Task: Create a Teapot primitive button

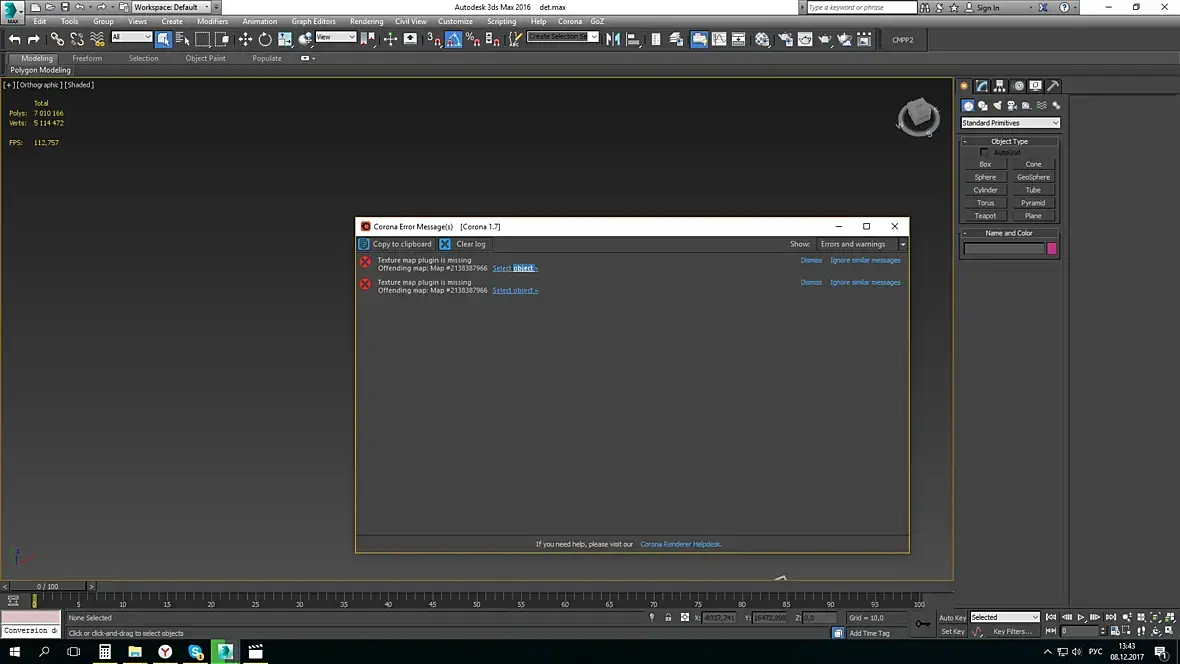Action: point(985,216)
